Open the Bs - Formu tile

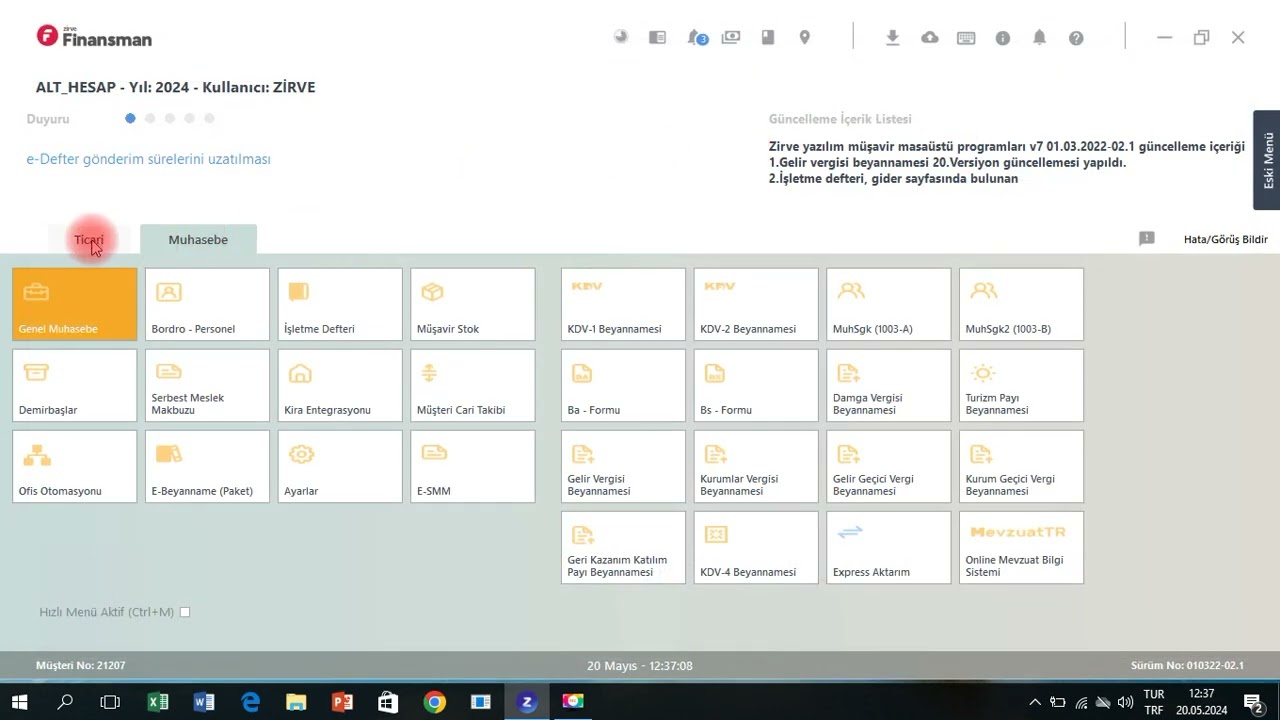point(756,385)
